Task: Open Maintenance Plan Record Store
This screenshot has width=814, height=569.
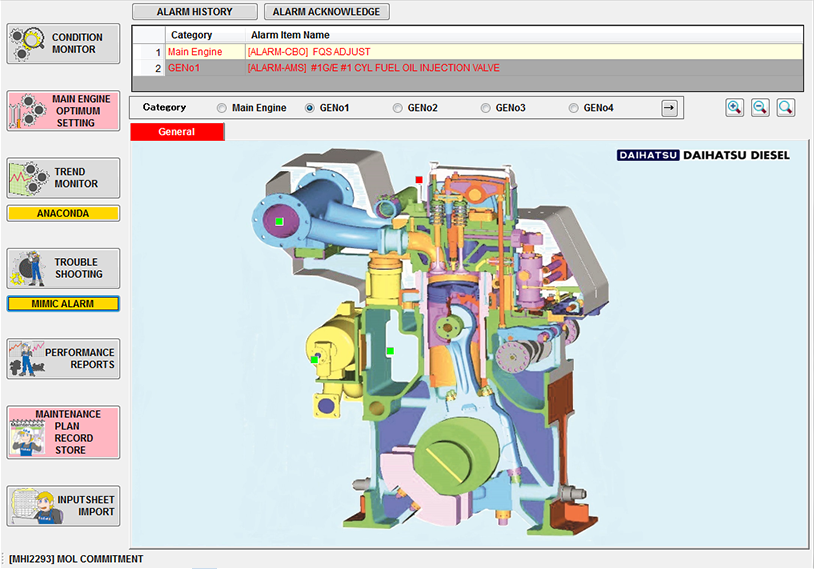Action: 63,432
